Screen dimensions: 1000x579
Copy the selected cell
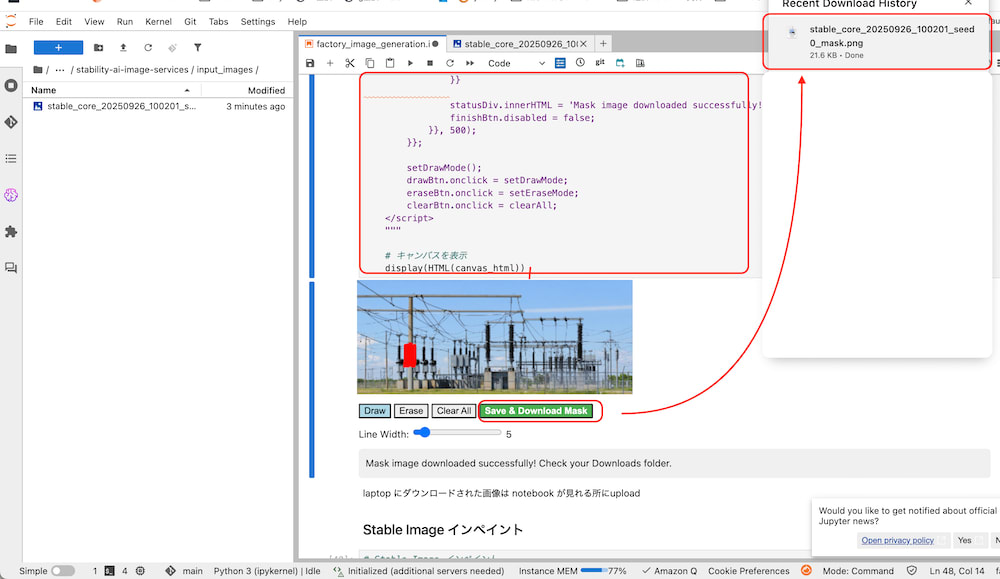(x=370, y=63)
